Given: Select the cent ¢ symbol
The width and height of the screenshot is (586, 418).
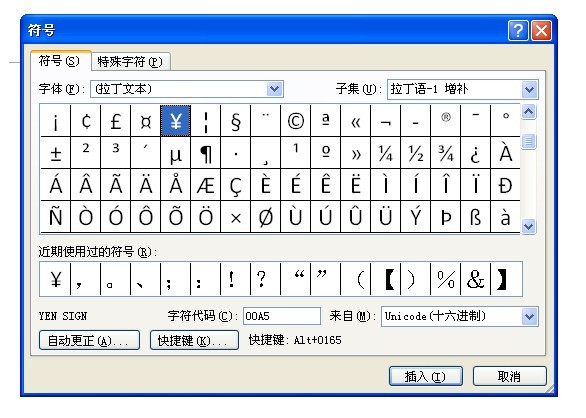Looking at the screenshot, I should pos(86,120).
